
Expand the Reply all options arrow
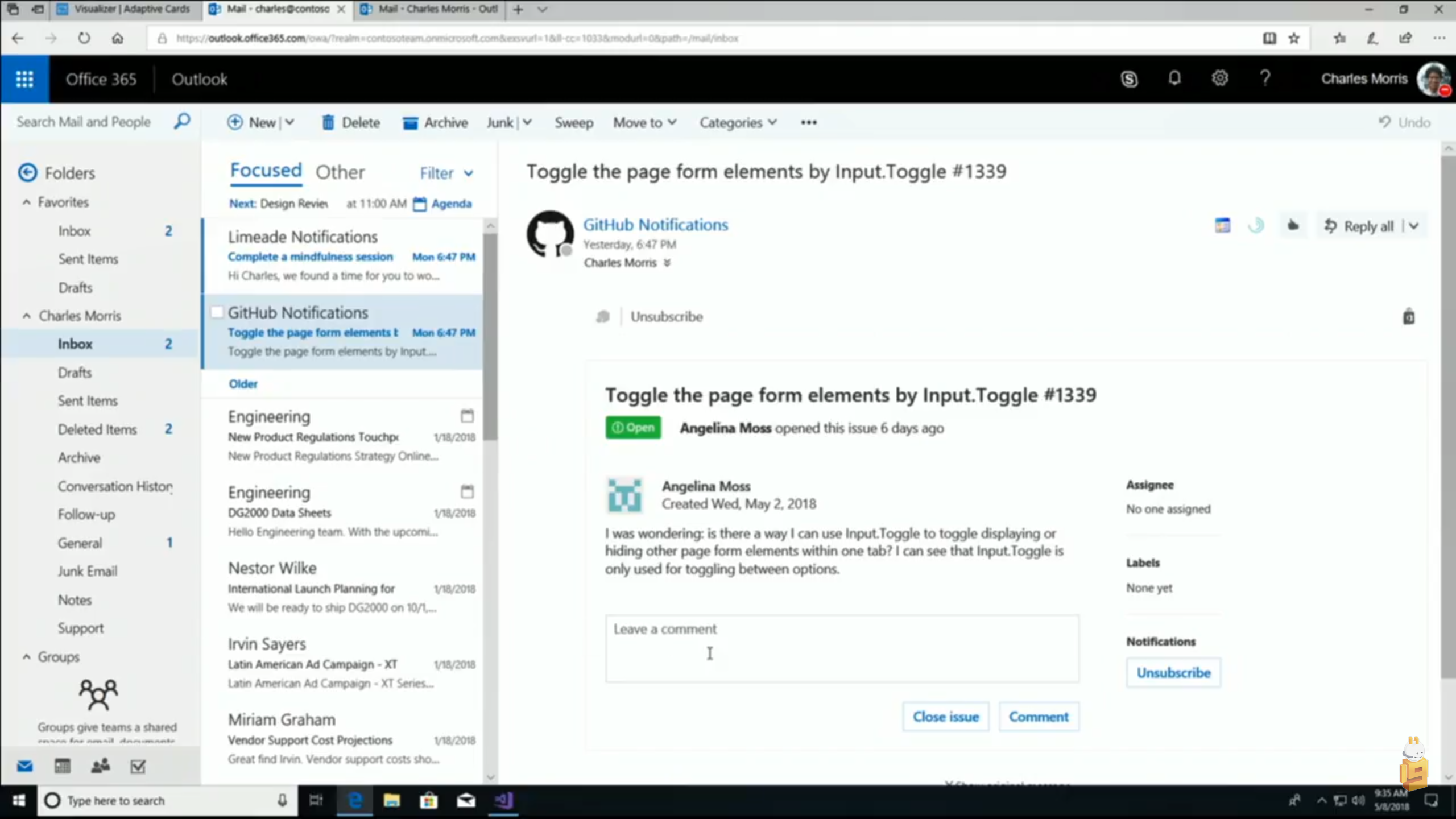click(x=1414, y=226)
